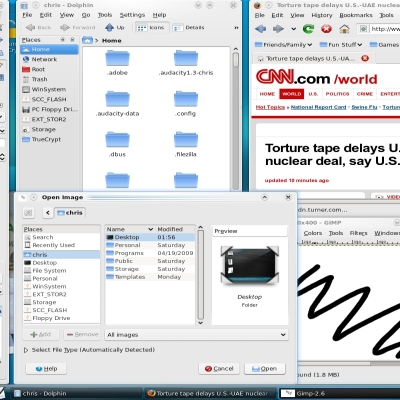Open the .adobe folder icon

(x=117, y=59)
